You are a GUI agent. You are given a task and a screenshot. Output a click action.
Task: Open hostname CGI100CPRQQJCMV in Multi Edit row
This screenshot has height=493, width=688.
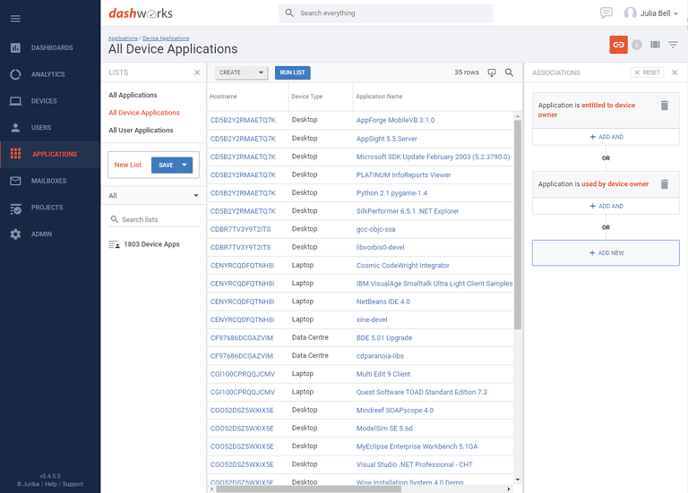[242, 374]
